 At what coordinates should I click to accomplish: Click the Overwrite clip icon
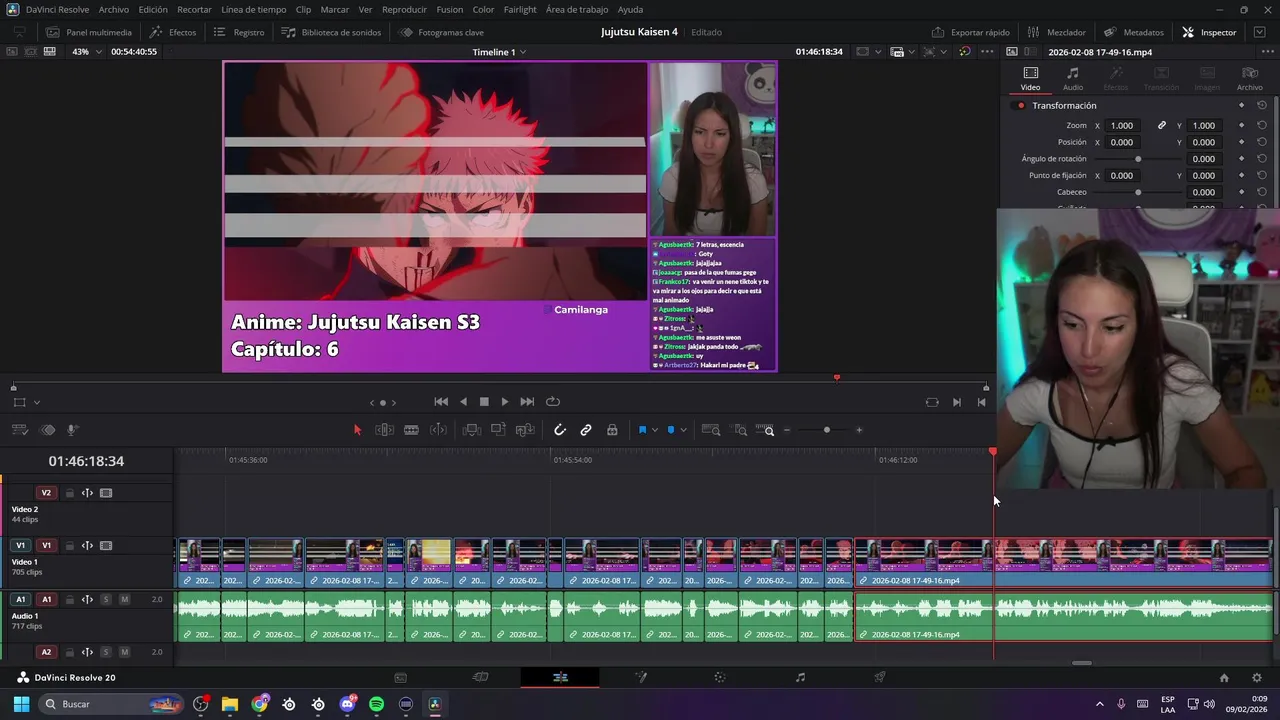pyautogui.click(x=498, y=430)
